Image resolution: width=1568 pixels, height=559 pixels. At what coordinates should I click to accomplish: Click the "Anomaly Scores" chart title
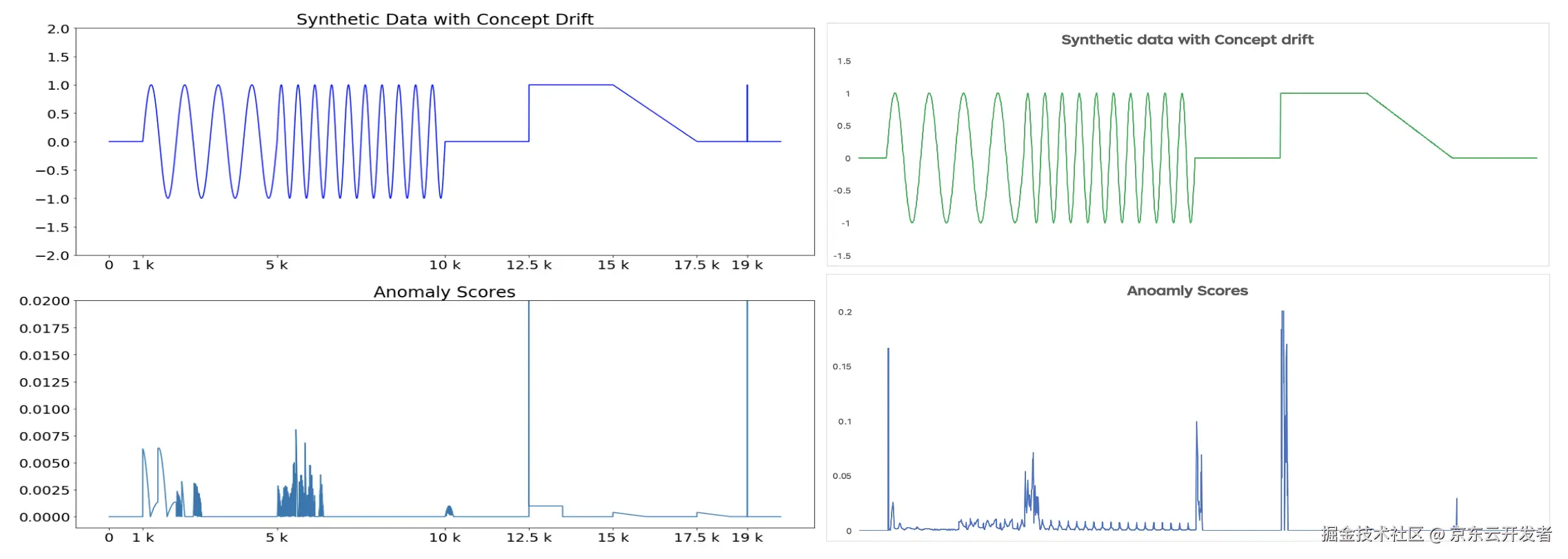click(x=445, y=292)
